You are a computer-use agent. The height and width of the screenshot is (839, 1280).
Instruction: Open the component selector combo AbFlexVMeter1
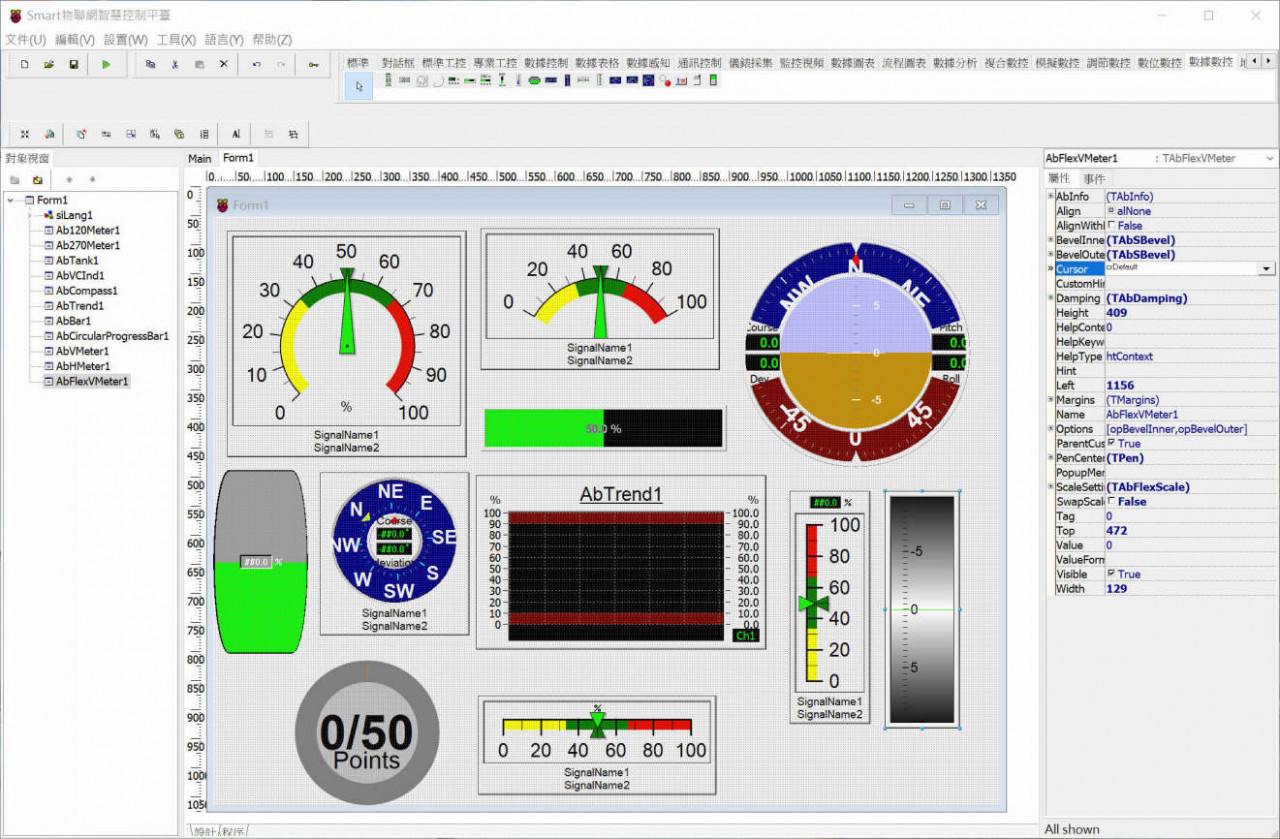tap(1161, 158)
